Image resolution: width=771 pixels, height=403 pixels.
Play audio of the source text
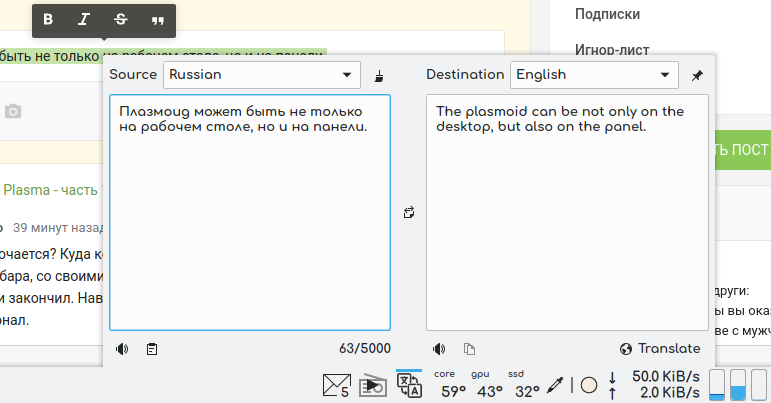click(122, 349)
